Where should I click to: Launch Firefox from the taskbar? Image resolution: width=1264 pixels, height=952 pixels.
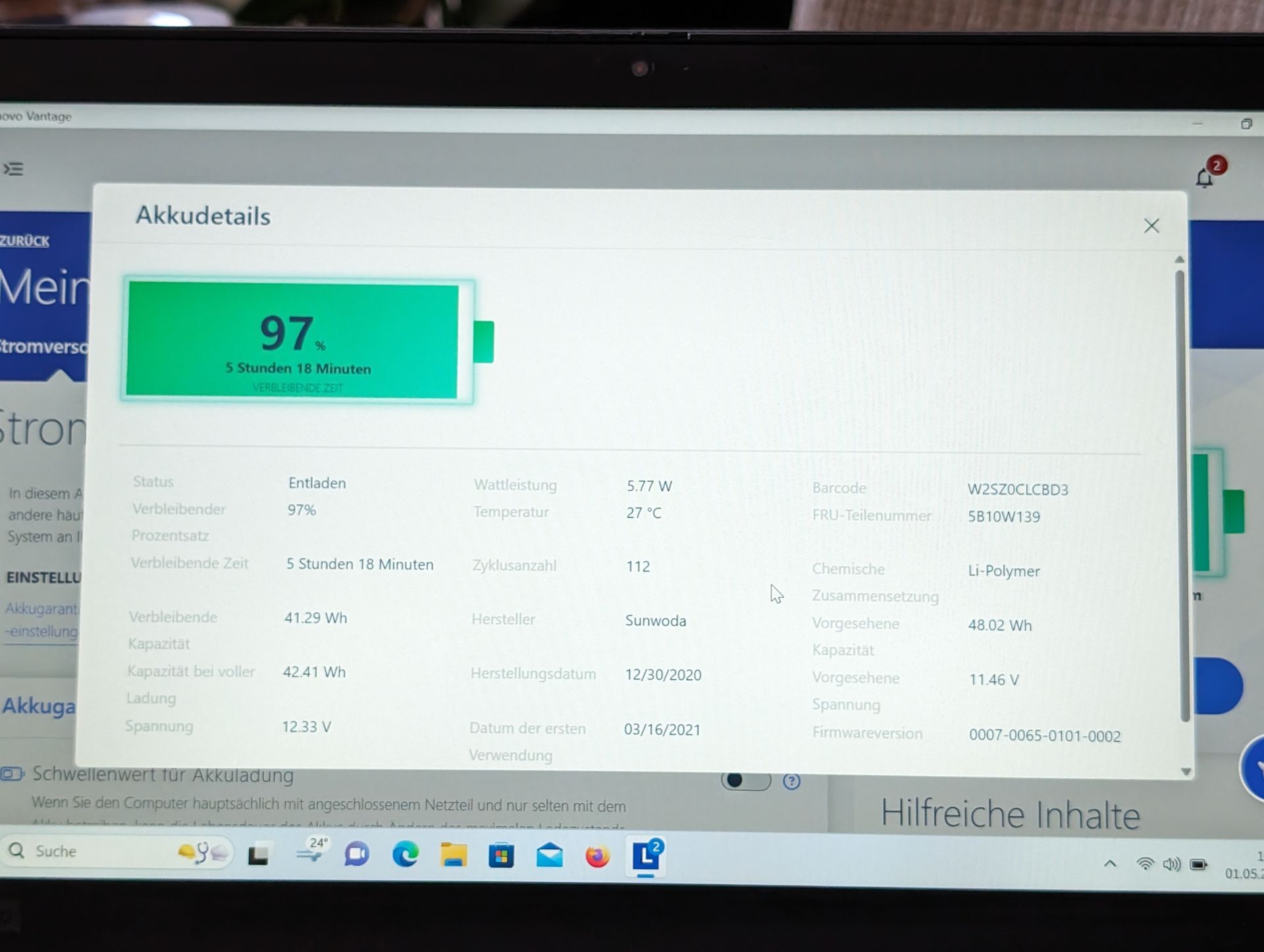[x=598, y=857]
